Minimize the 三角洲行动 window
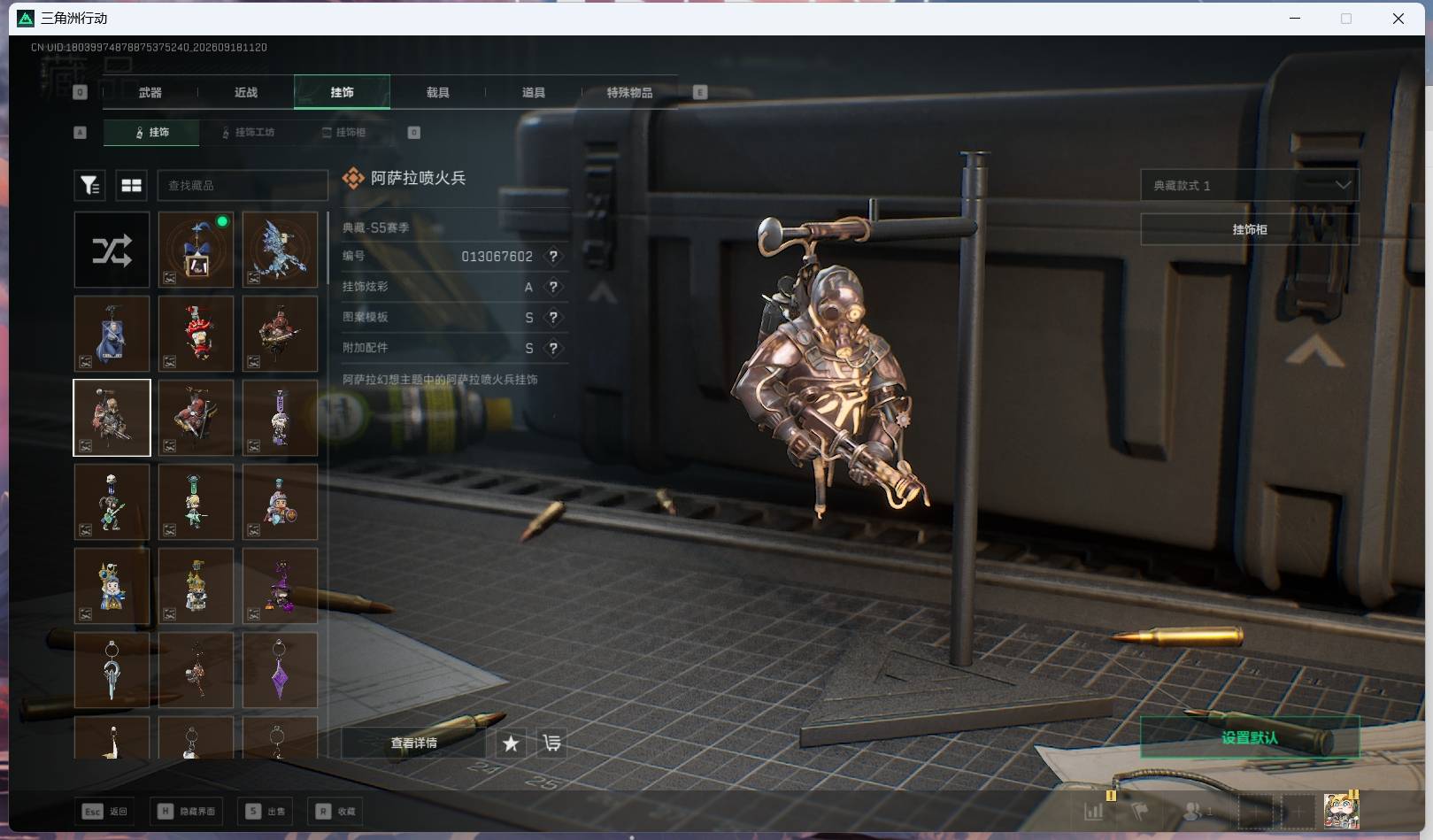The width and height of the screenshot is (1433, 840). (1295, 18)
